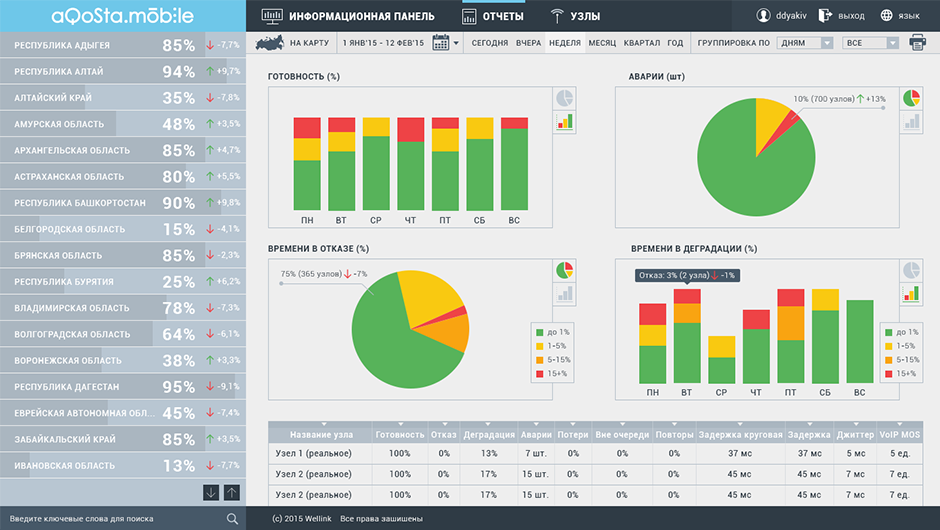Click the globe language icon
The height and width of the screenshot is (530, 940).
886,16
